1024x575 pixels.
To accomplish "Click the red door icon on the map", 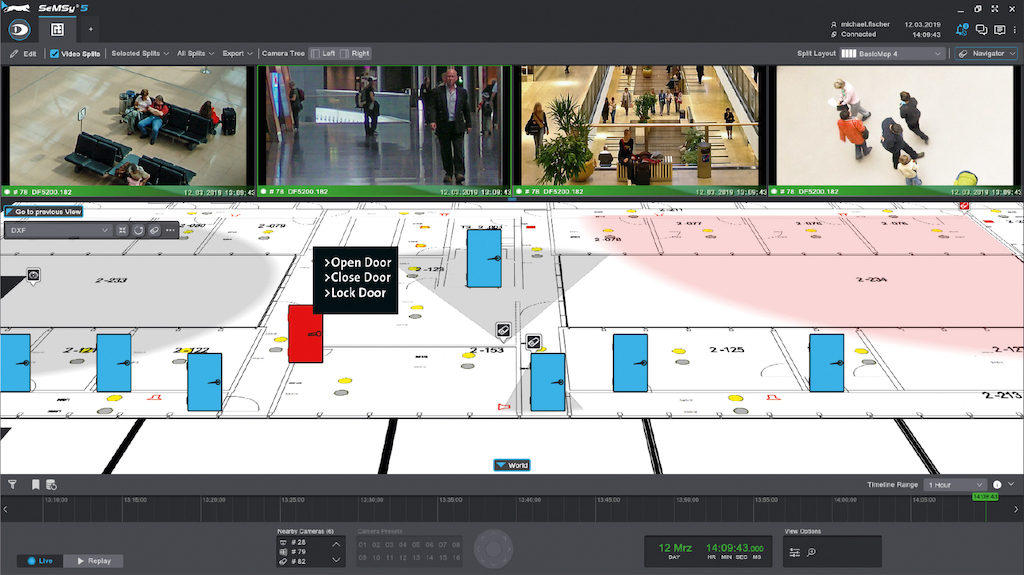I will pyautogui.click(x=305, y=334).
